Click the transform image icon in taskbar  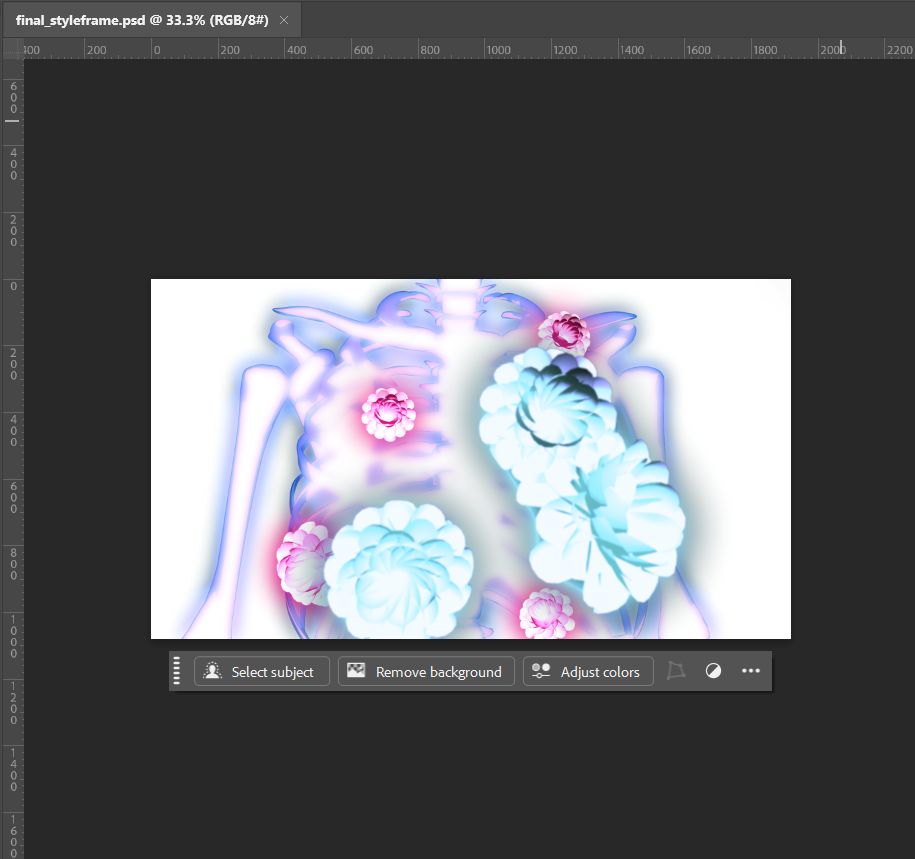coord(677,671)
